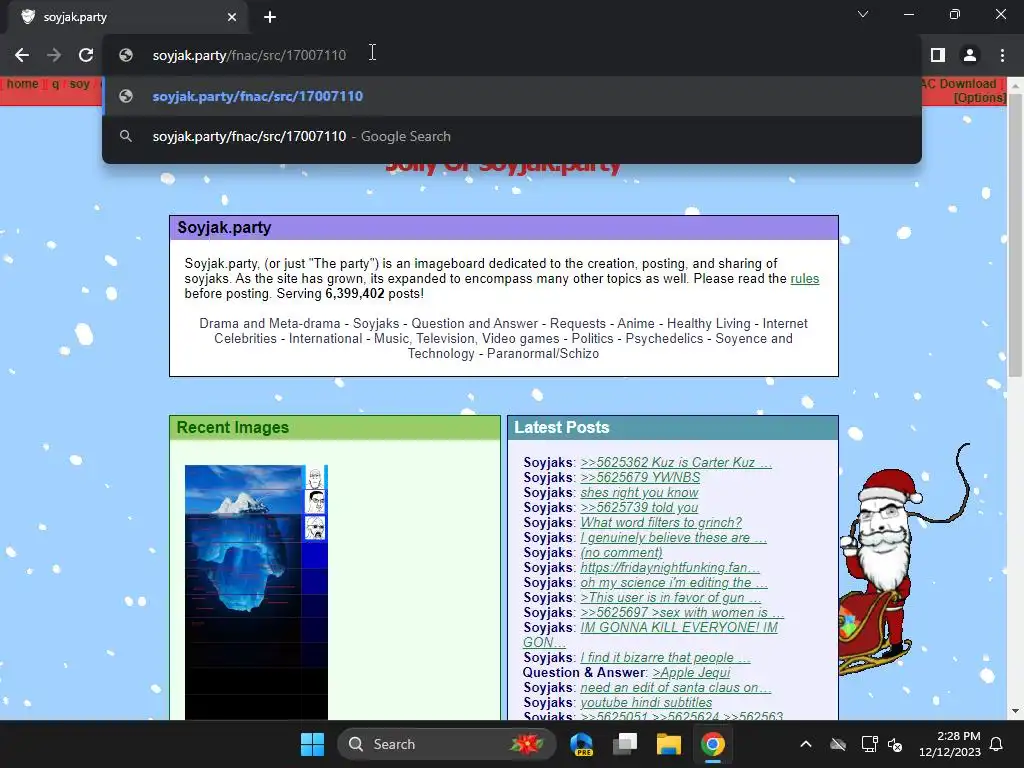Open Chrome three-dot menu
The height and width of the screenshot is (768, 1024).
pos(1002,56)
